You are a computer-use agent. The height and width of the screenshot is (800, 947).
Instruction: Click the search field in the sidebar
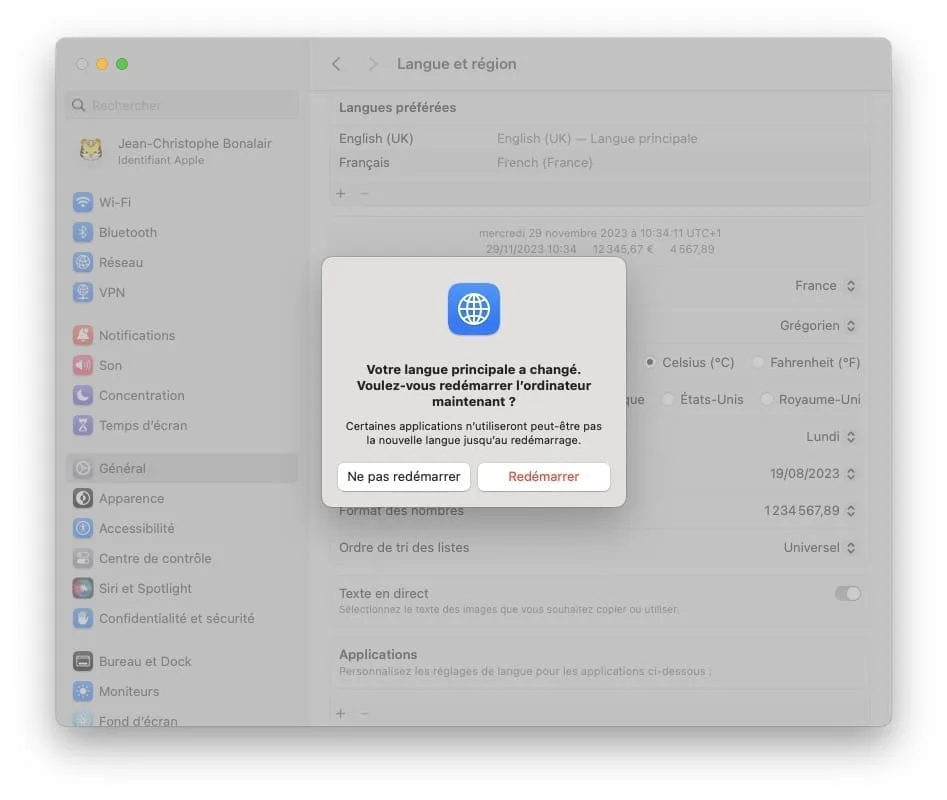click(181, 105)
